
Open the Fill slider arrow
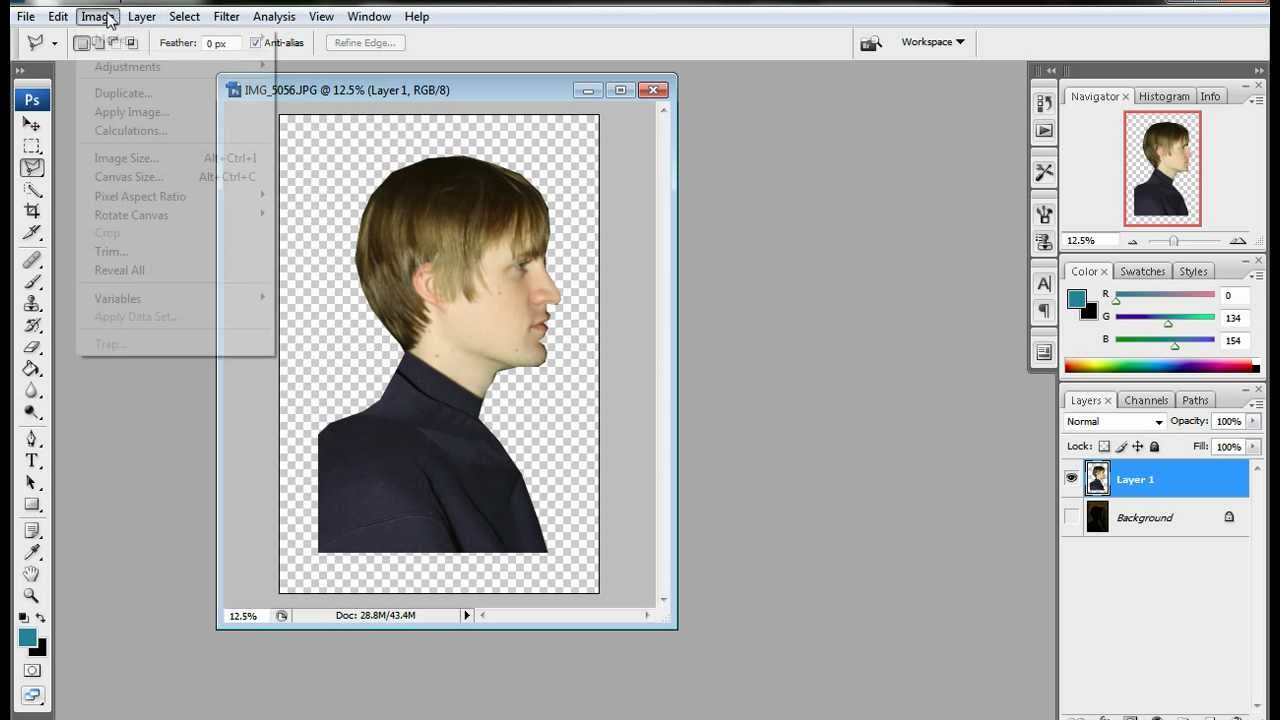coord(1253,447)
